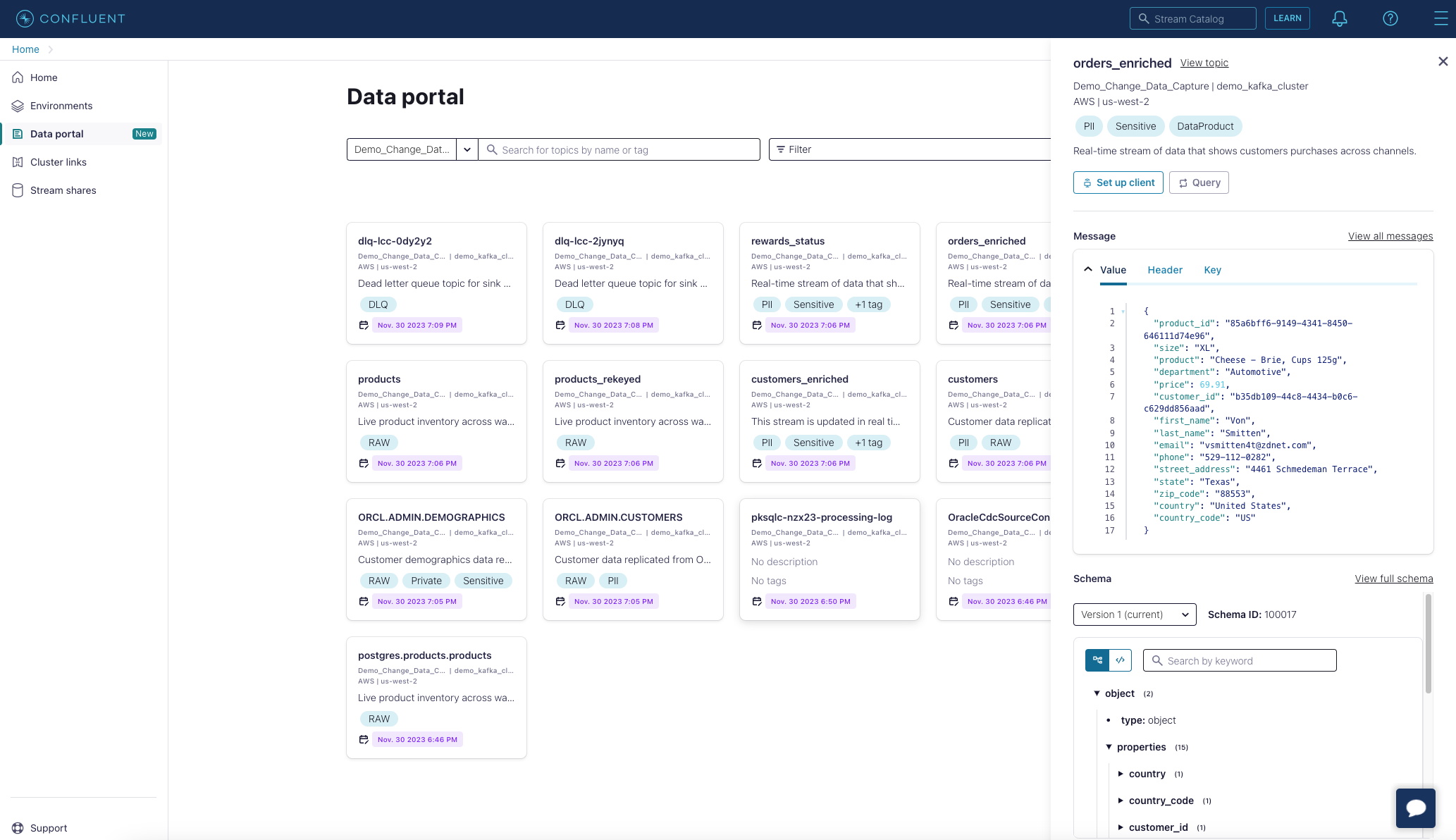Image resolution: width=1456 pixels, height=840 pixels.
Task: Click the notifications bell icon
Action: pyautogui.click(x=1339, y=19)
